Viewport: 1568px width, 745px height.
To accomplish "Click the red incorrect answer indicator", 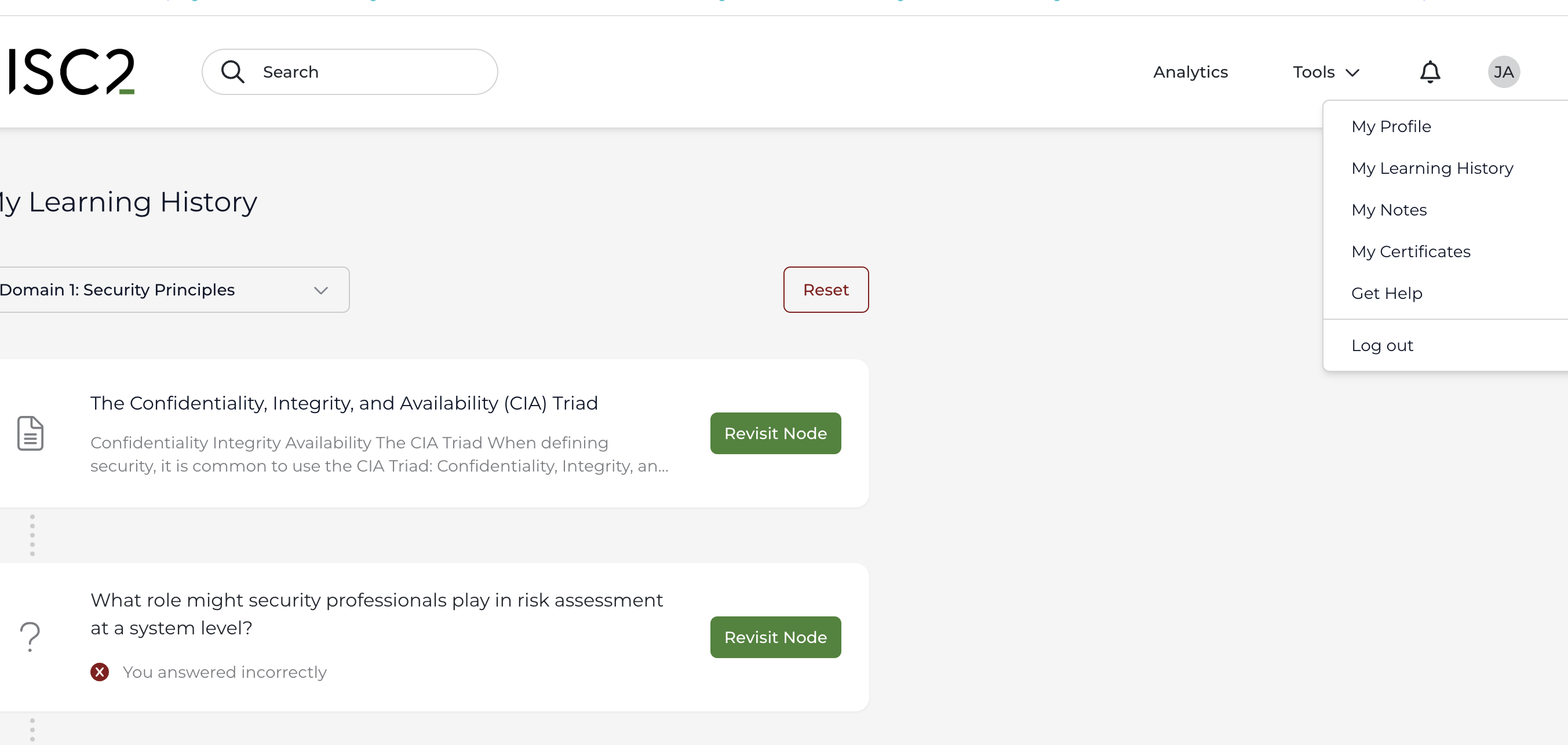I will pos(100,672).
